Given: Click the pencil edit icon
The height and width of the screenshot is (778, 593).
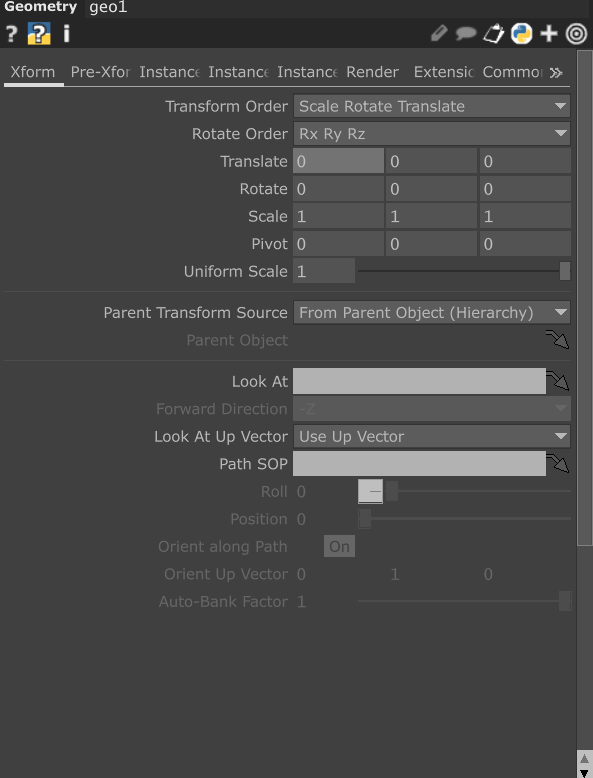Looking at the screenshot, I should point(439,34).
